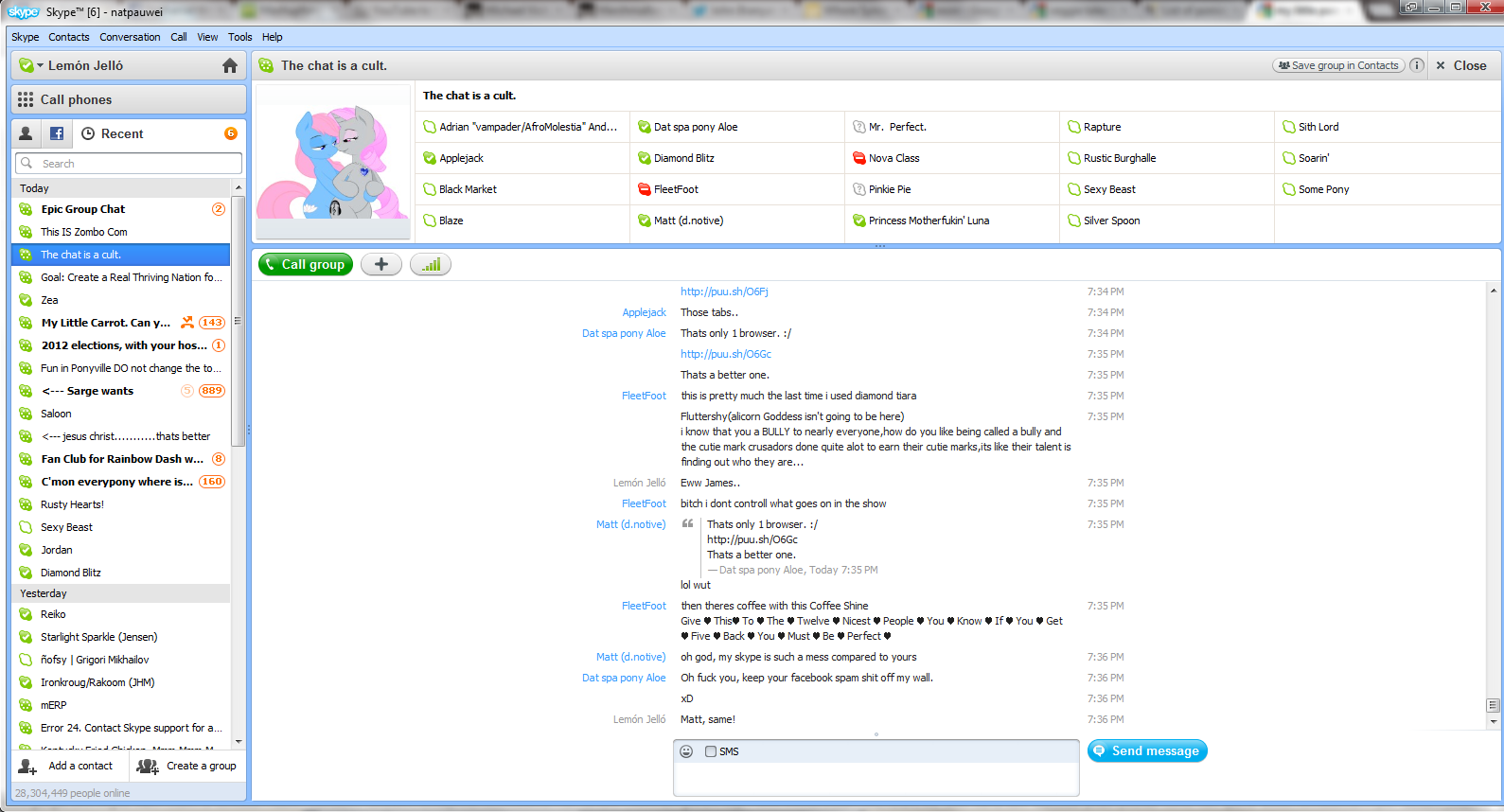Click the 143 unread badge
This screenshot has height=812, width=1504.
click(x=212, y=323)
